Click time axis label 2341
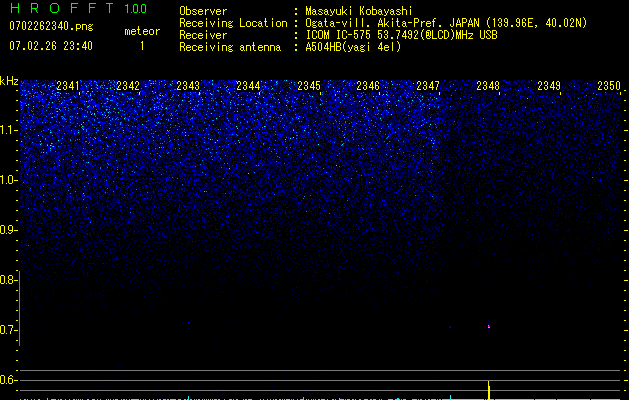The image size is (629, 400). (x=68, y=85)
